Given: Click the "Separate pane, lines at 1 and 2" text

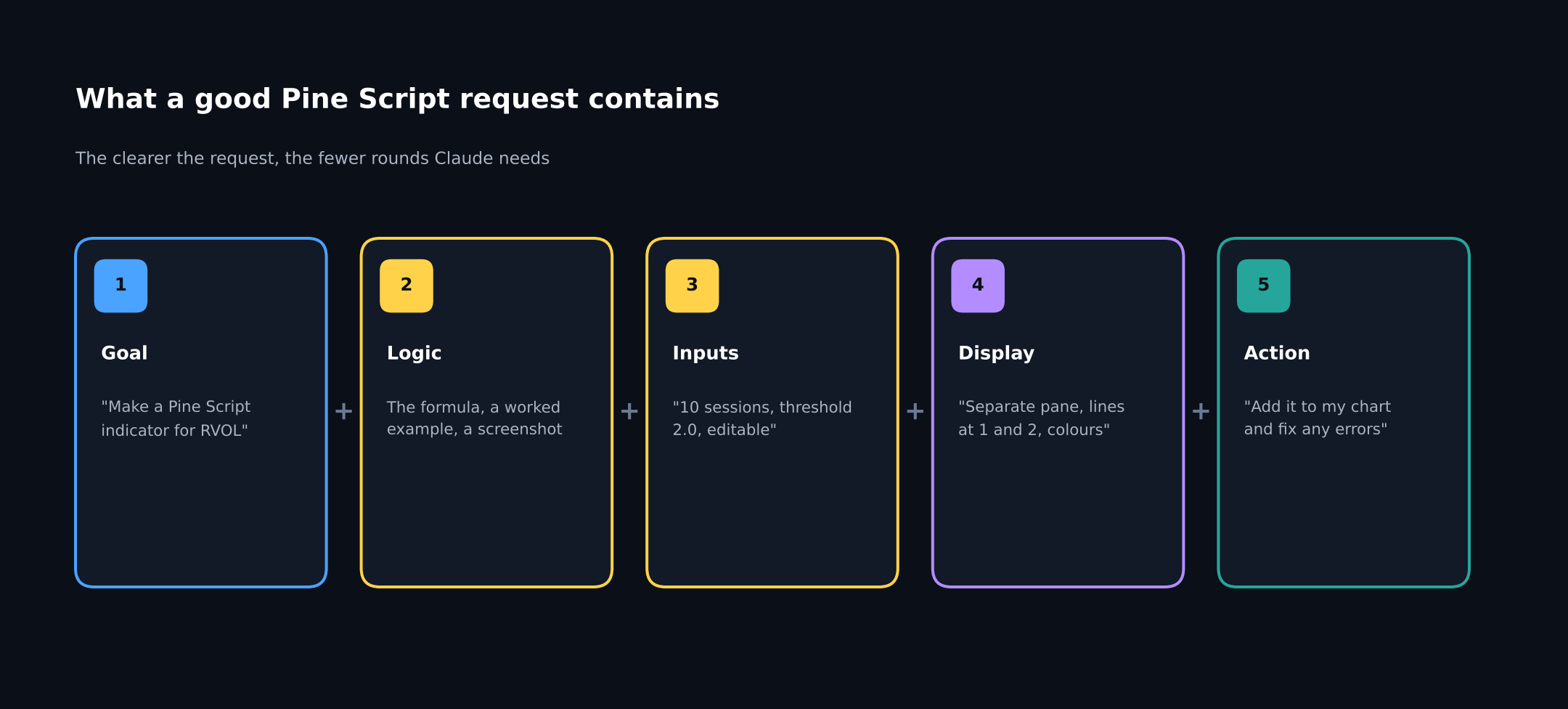Looking at the screenshot, I should 1041,418.
